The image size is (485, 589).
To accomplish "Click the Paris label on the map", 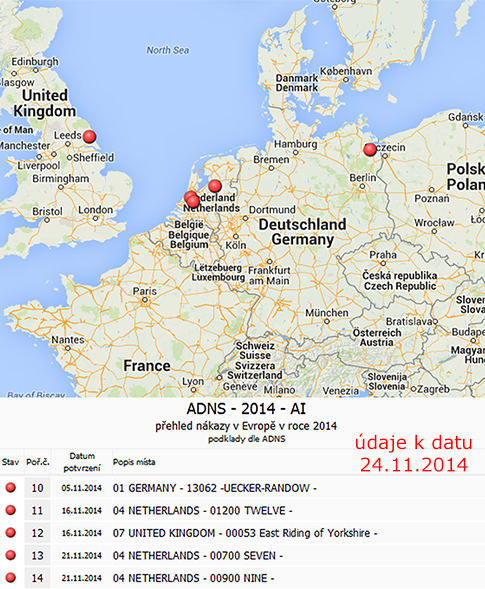I will 145,291.
